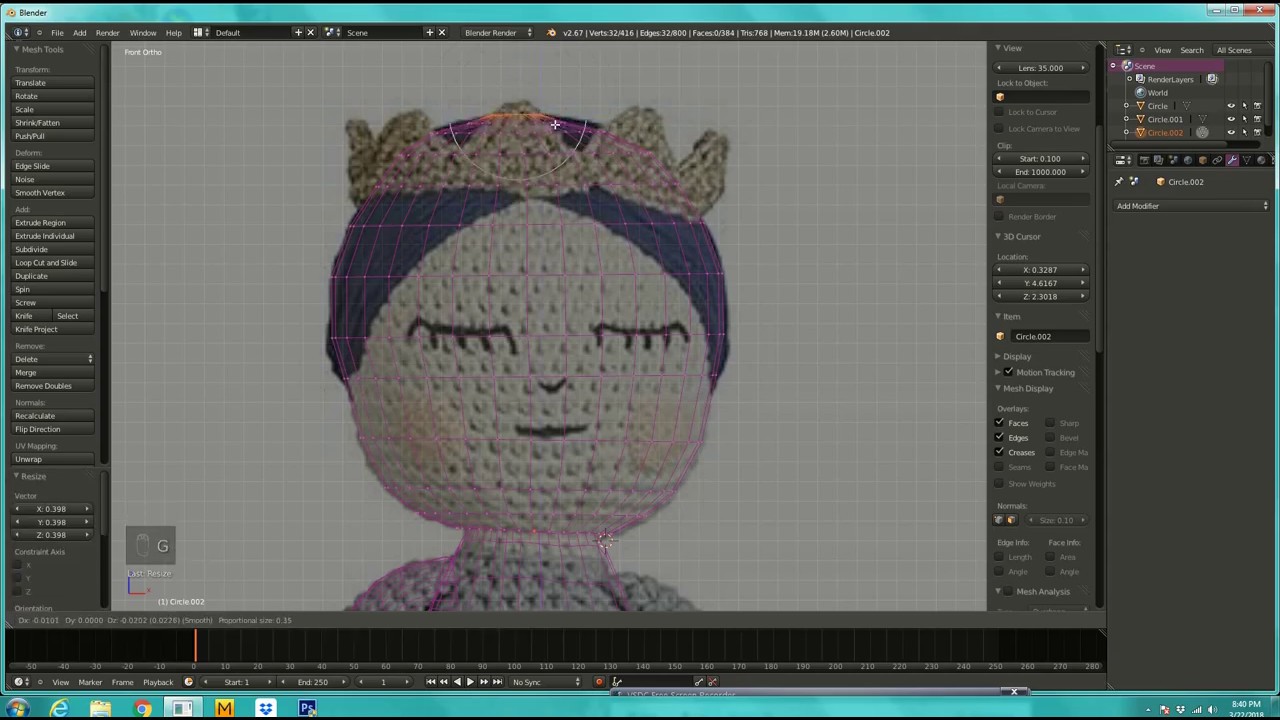The image size is (1280, 720).
Task: Collapse the Scene tree in outliner
Action: click(x=1113, y=66)
